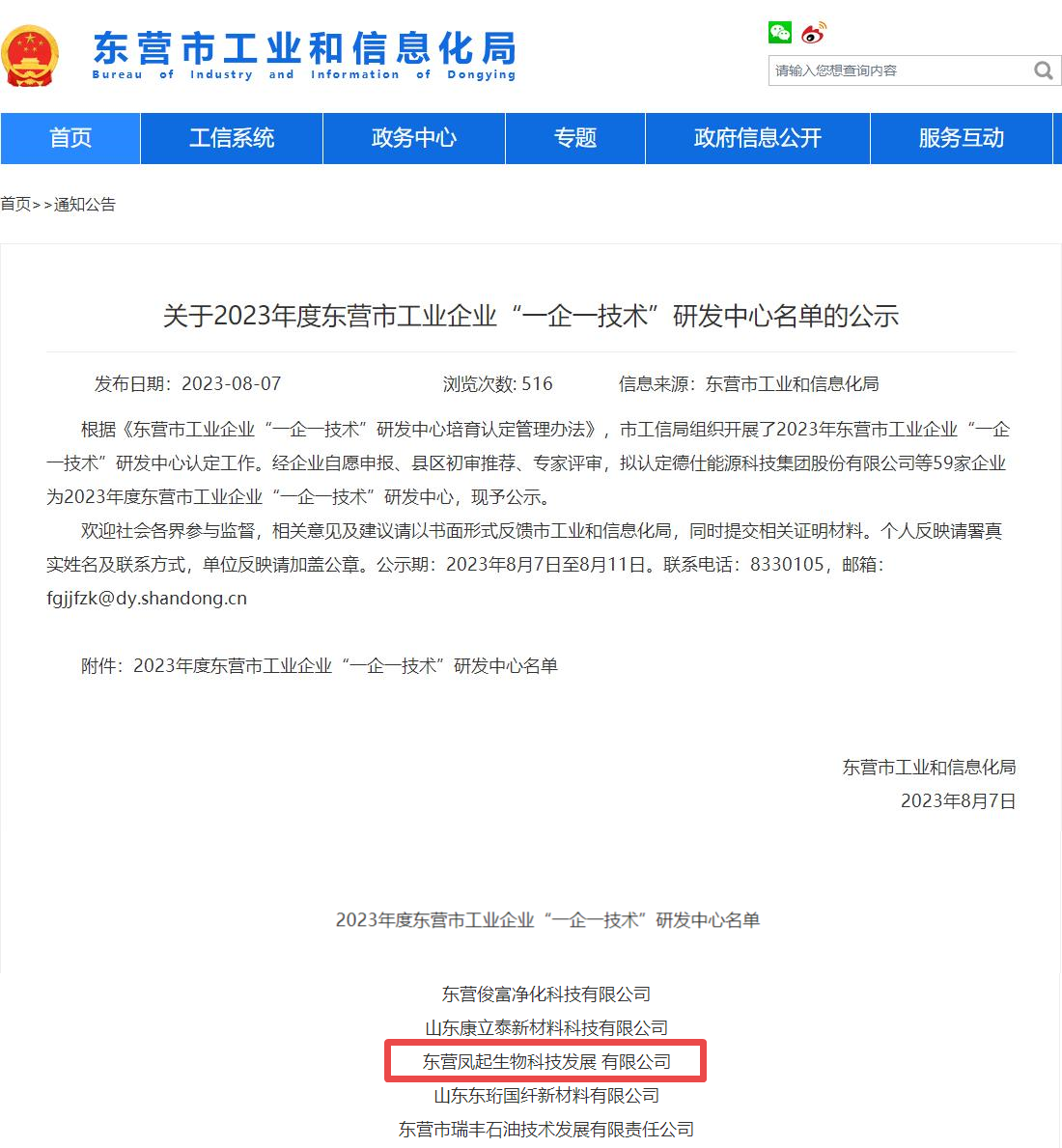Screen dimensions: 1062x1148
Task: Go to 通知公告 in the breadcrumb
Action: pyautogui.click(x=85, y=205)
